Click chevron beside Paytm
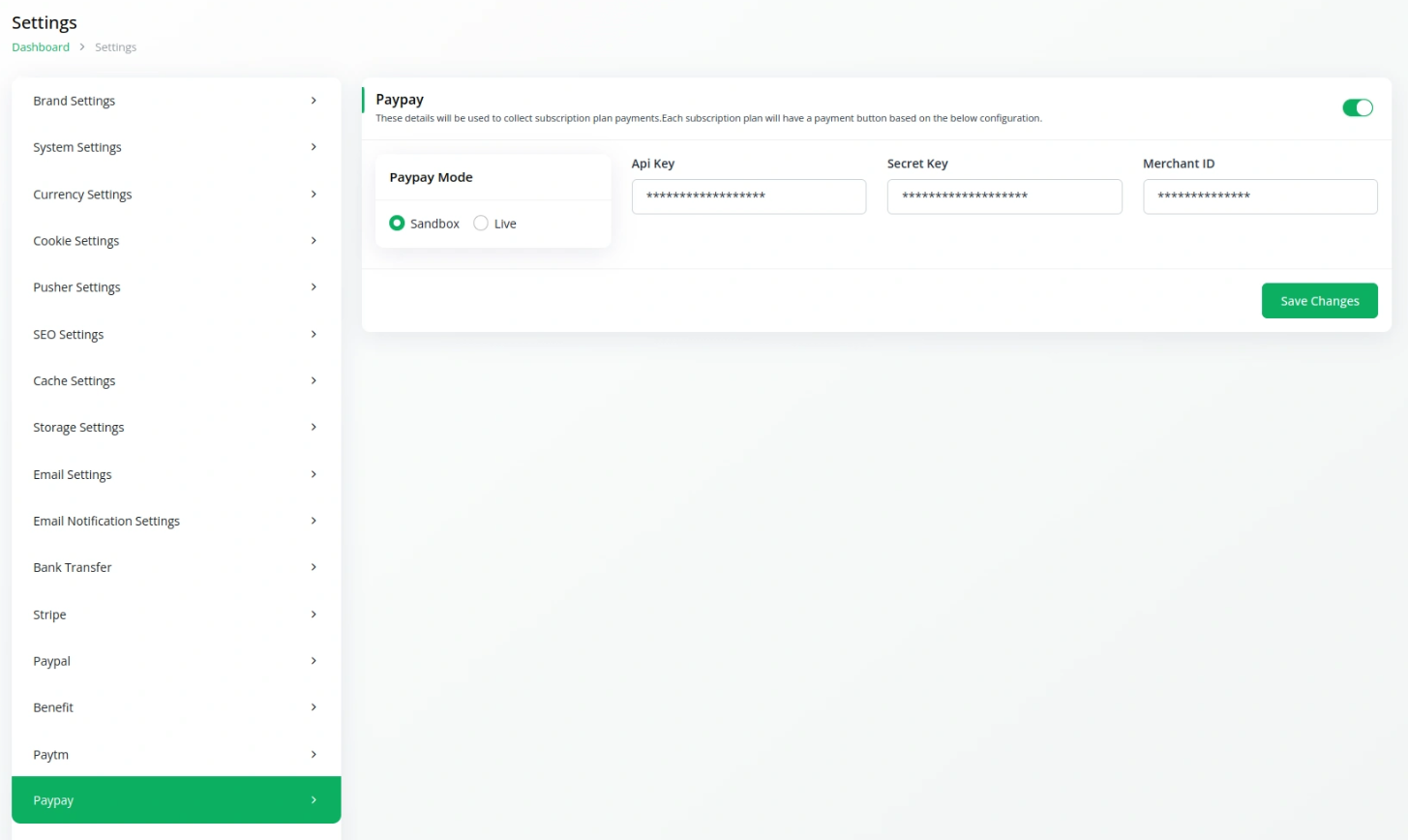This screenshot has width=1408, height=840. pos(314,755)
